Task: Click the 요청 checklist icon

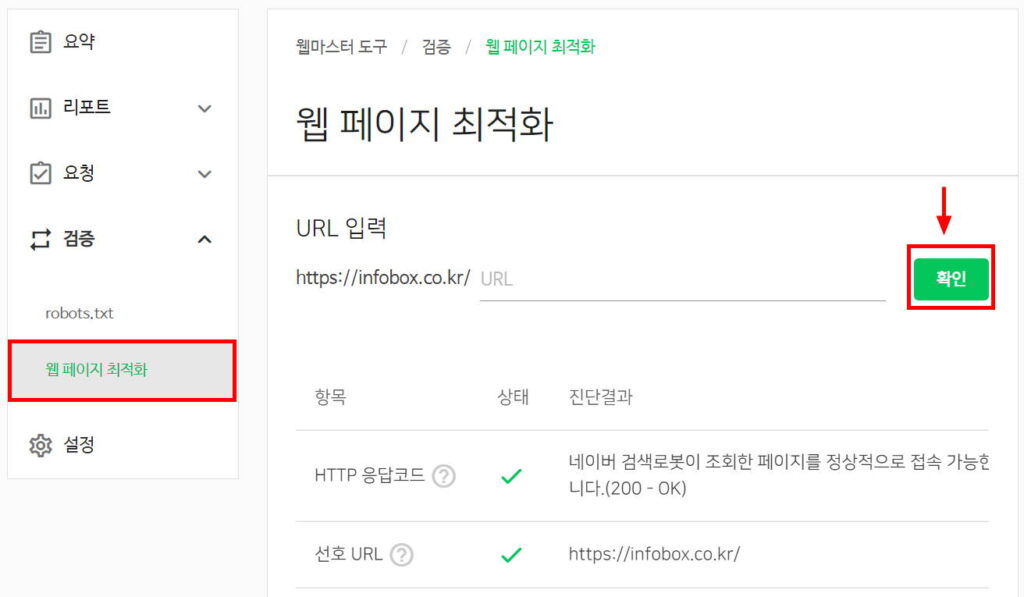Action: tap(40, 173)
